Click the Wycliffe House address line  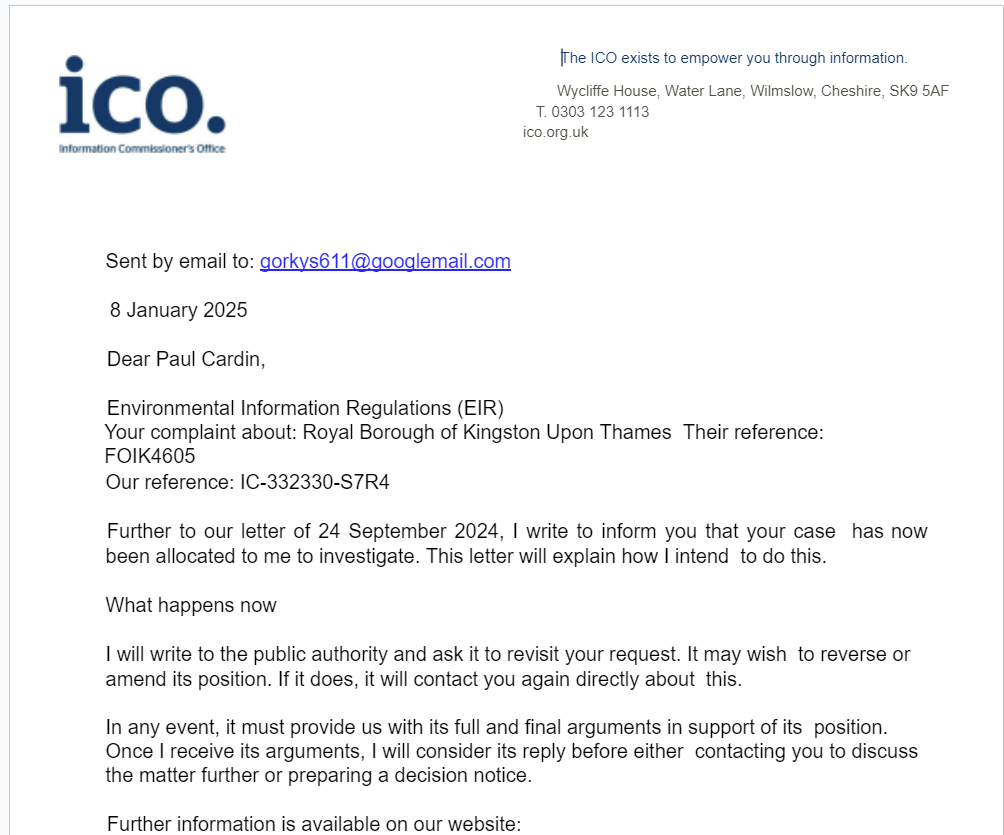tap(752, 91)
